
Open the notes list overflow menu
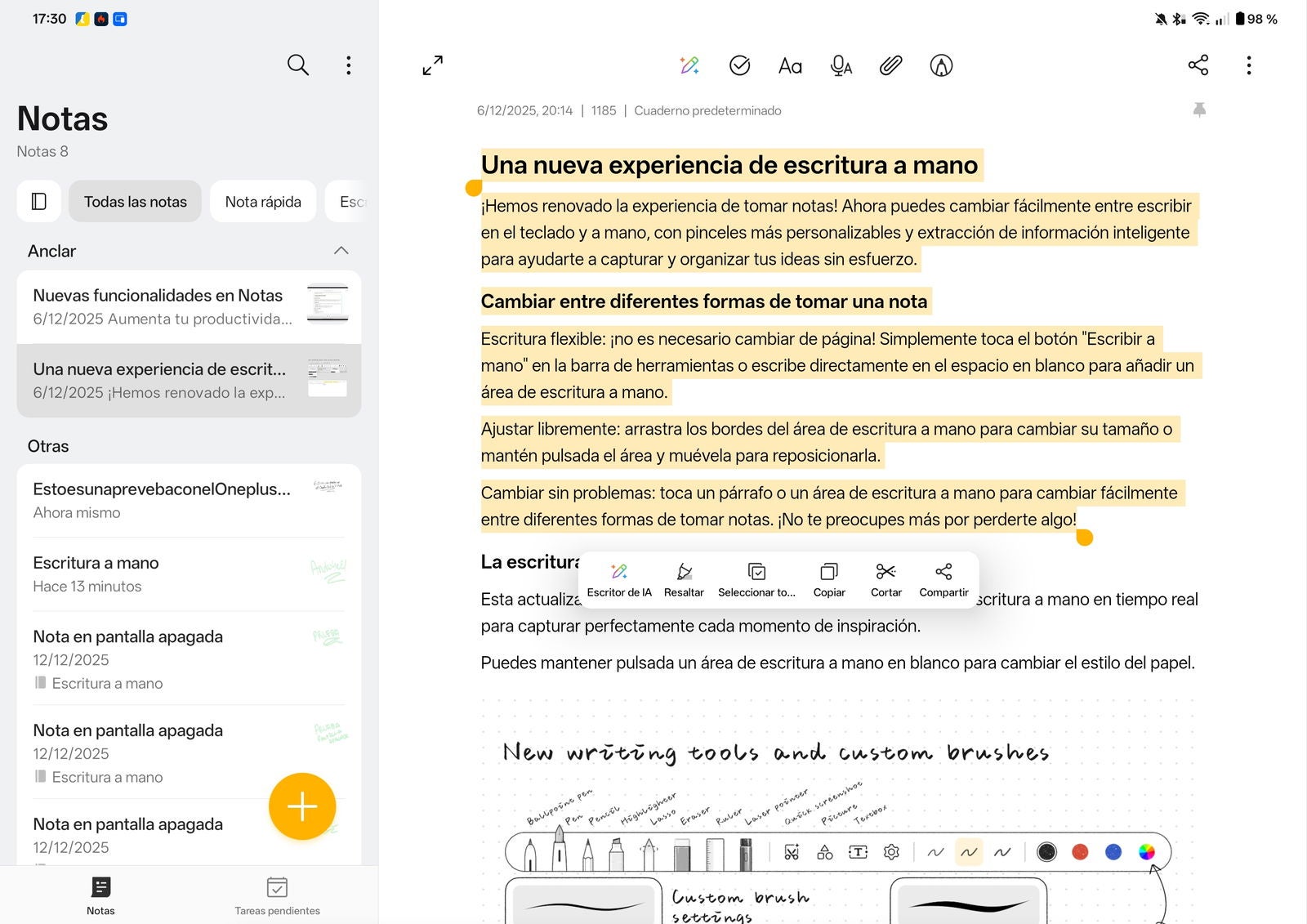[349, 65]
